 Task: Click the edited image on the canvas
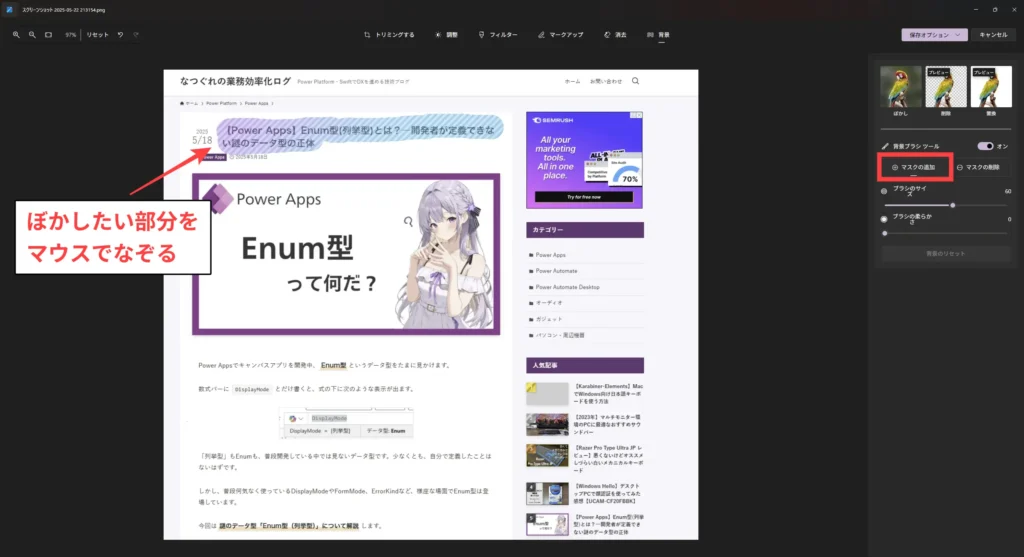pos(430,304)
